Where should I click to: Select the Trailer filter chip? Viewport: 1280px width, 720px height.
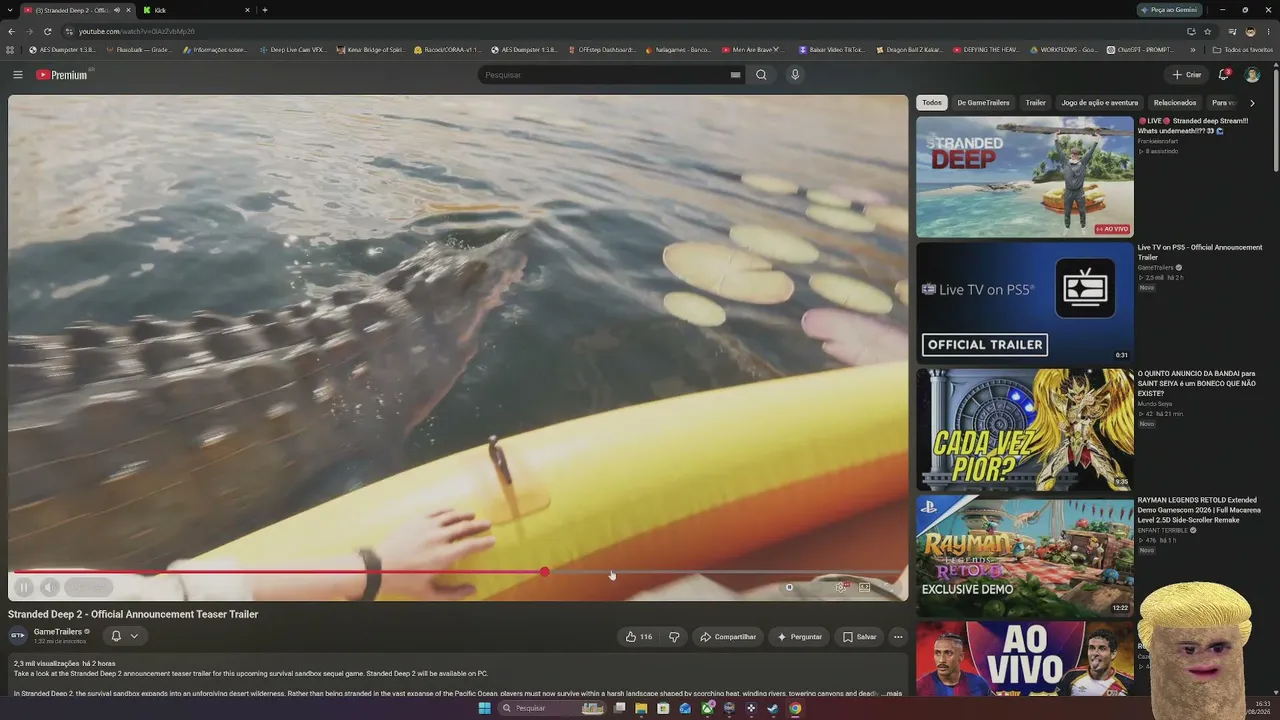tap(1035, 103)
